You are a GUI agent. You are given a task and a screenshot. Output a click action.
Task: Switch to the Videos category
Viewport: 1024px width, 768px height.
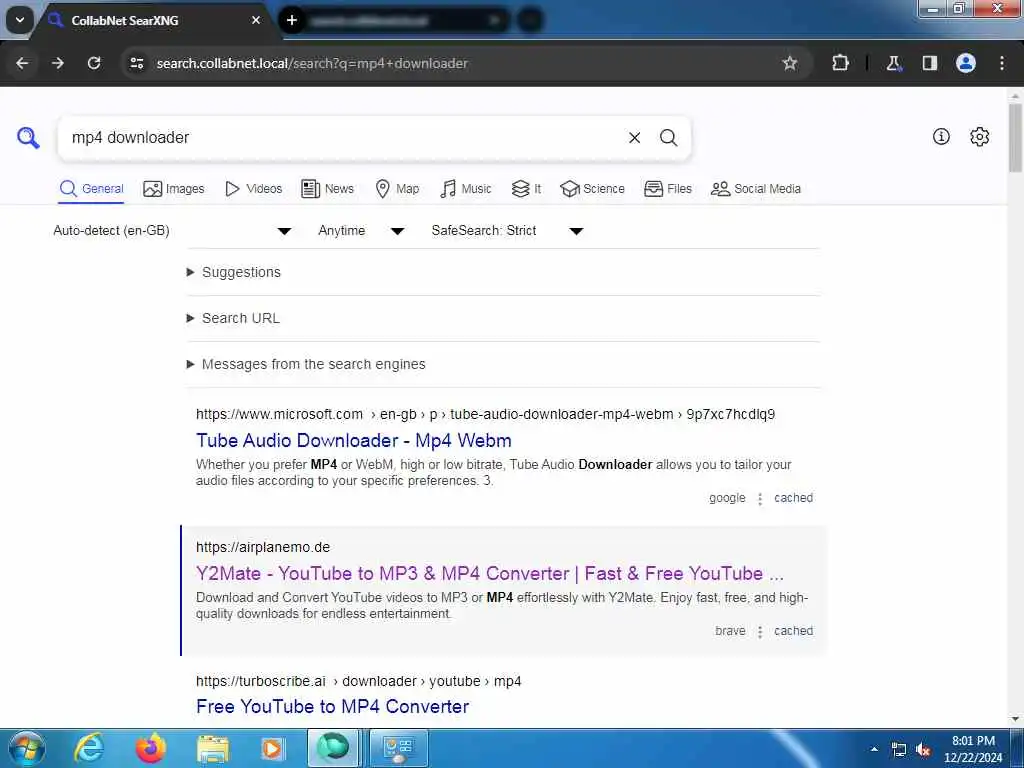253,189
